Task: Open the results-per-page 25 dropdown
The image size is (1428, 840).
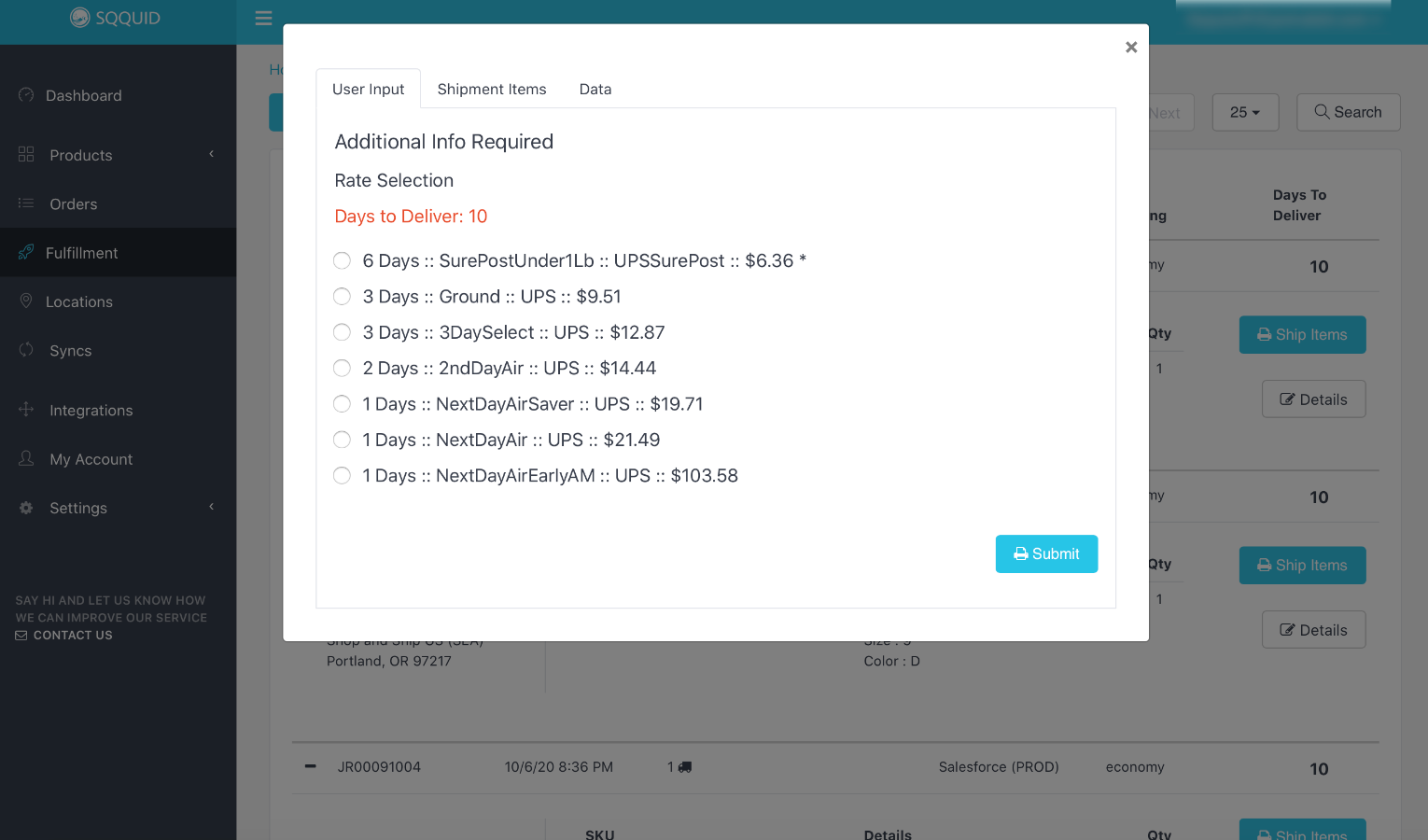Action: (x=1245, y=112)
